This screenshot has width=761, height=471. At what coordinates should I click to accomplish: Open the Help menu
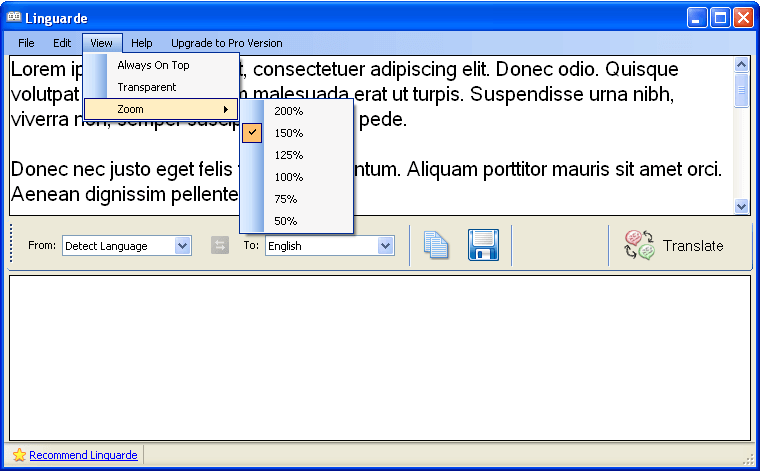[141, 43]
